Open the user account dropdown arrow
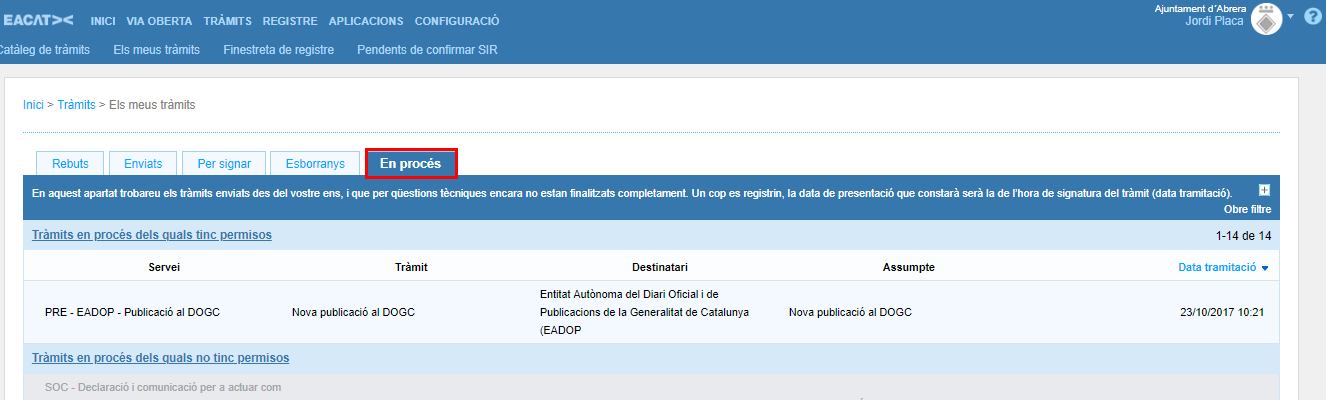This screenshot has height=403, width=1326. click(1291, 17)
